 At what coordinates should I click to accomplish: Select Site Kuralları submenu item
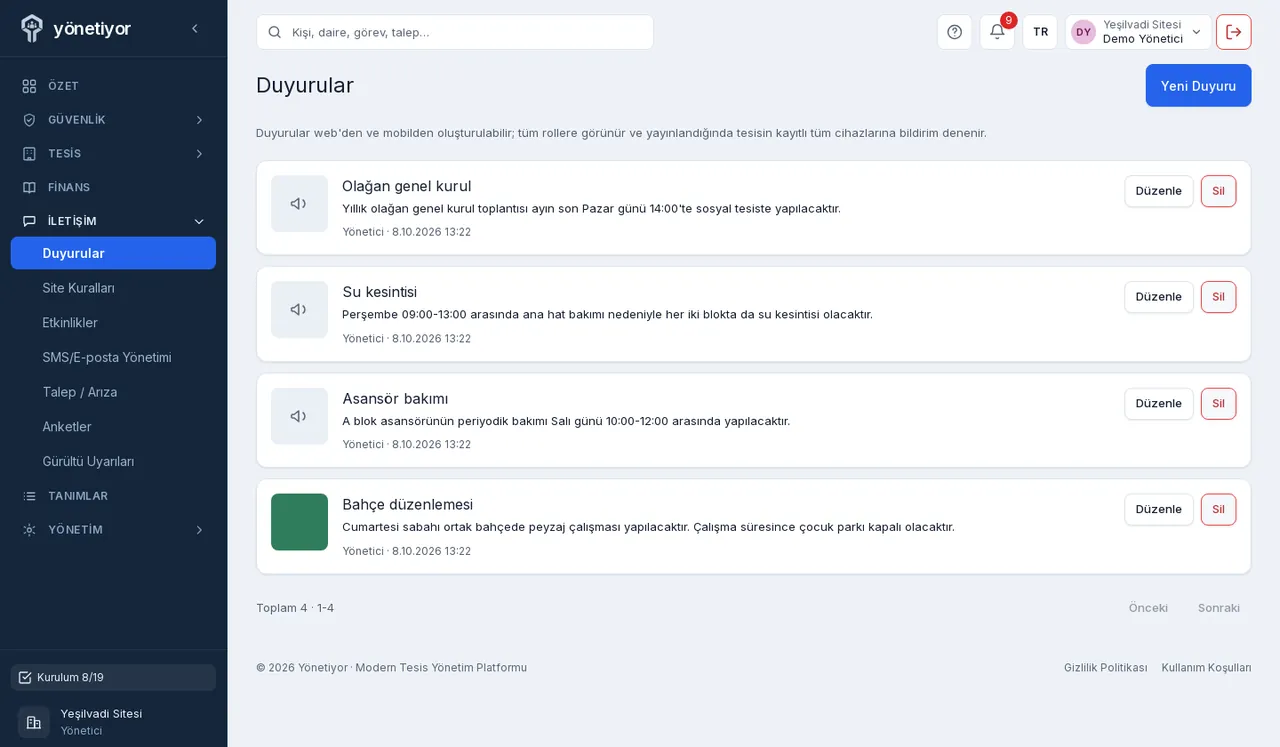113,288
